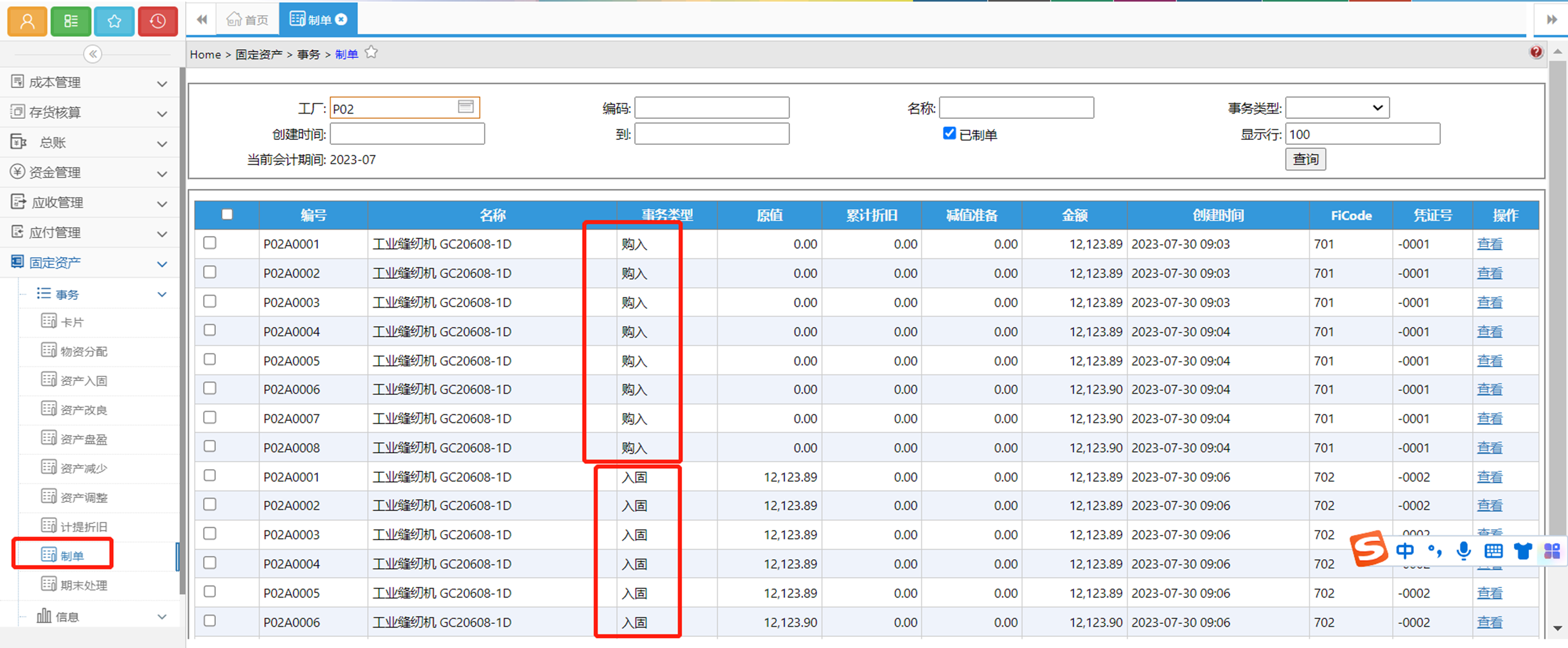Open the red help question icon
Screen dimensions: 1568x648
pos(1536,52)
